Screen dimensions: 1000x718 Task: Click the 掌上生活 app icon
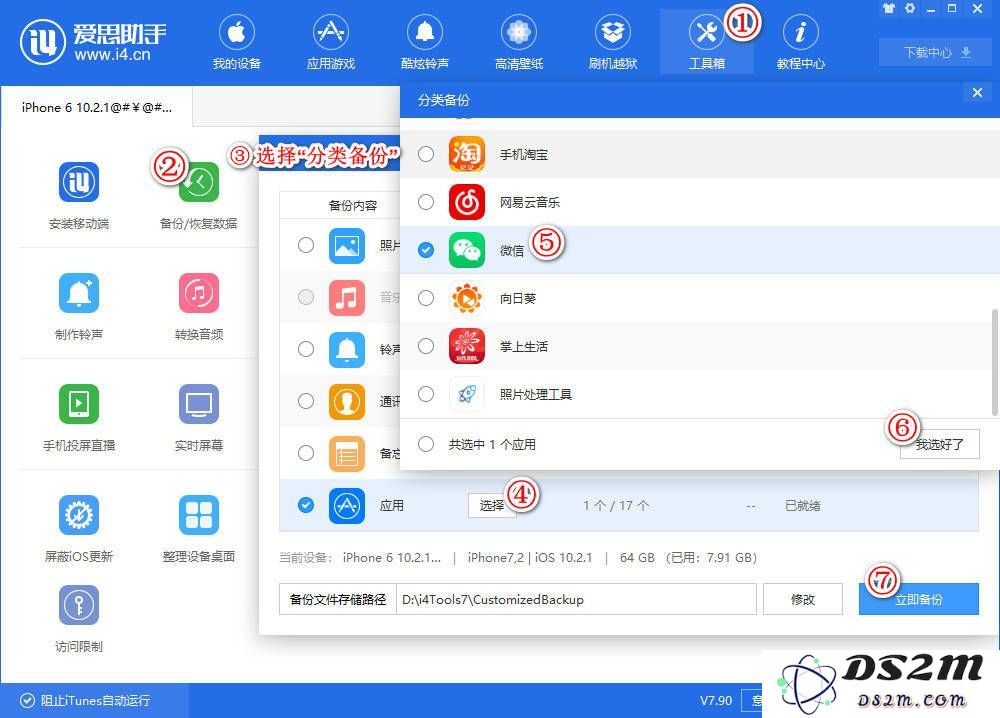467,346
